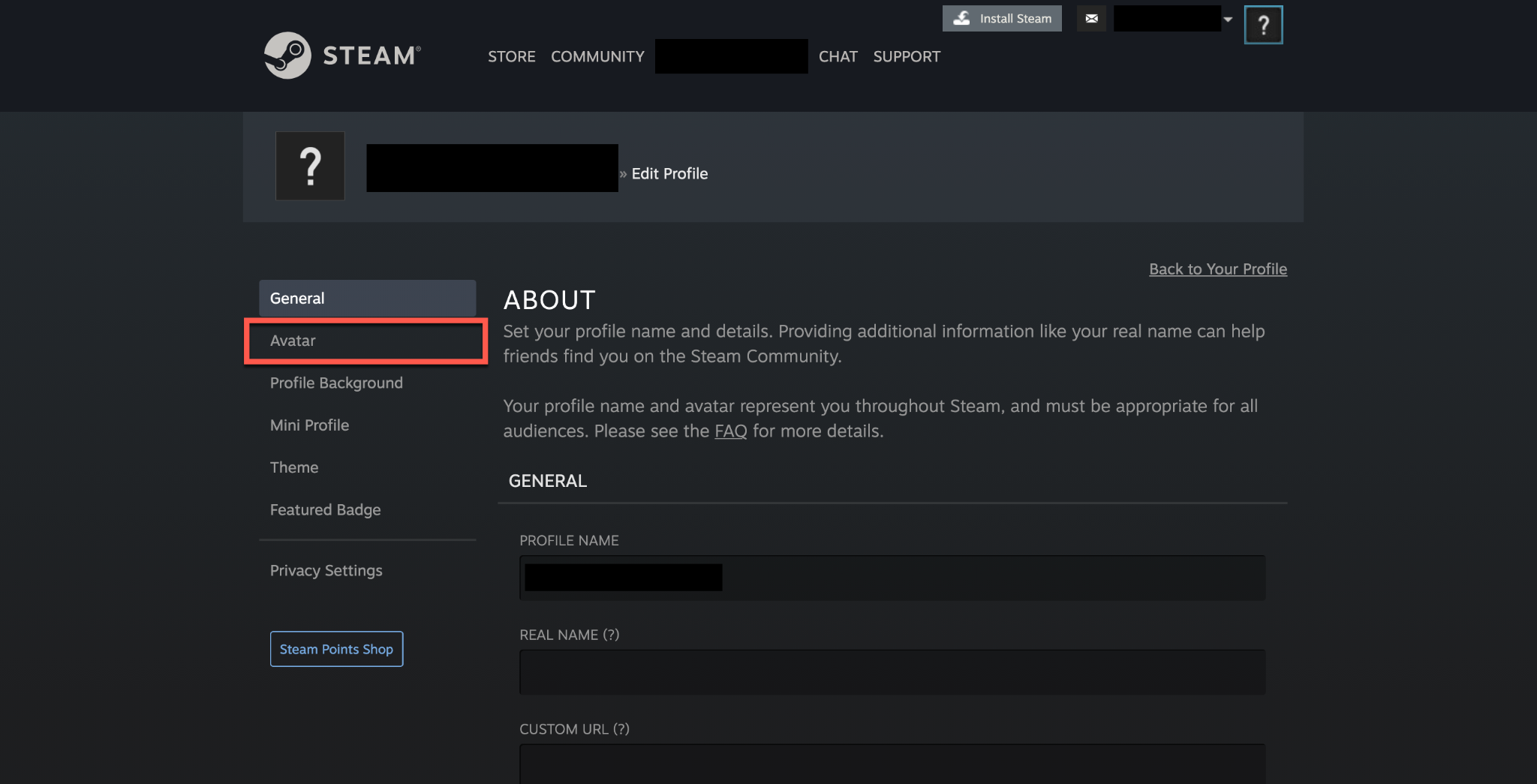Click the Install Steam button

[1002, 19]
